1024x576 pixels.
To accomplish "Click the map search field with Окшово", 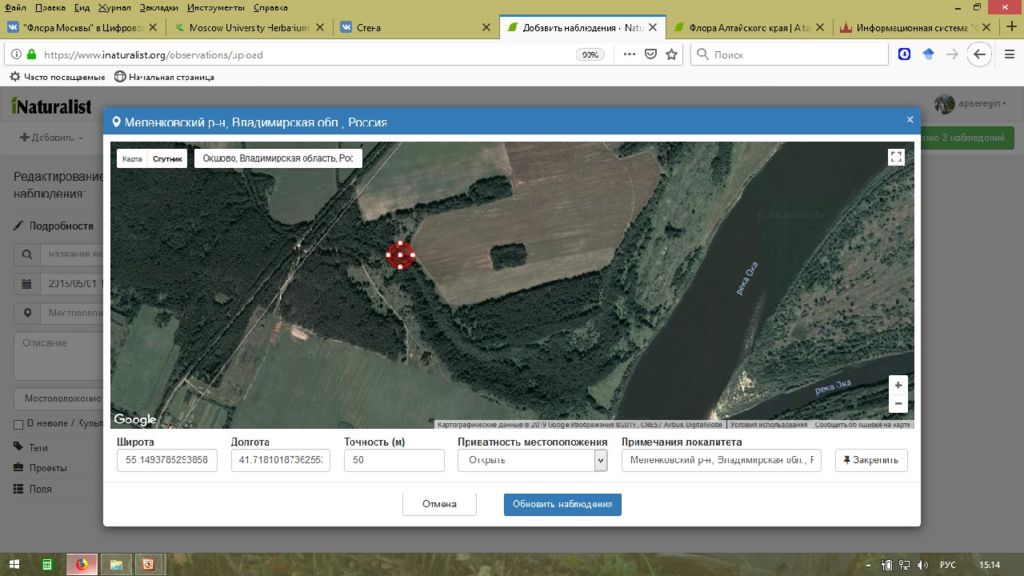I will click(x=278, y=158).
